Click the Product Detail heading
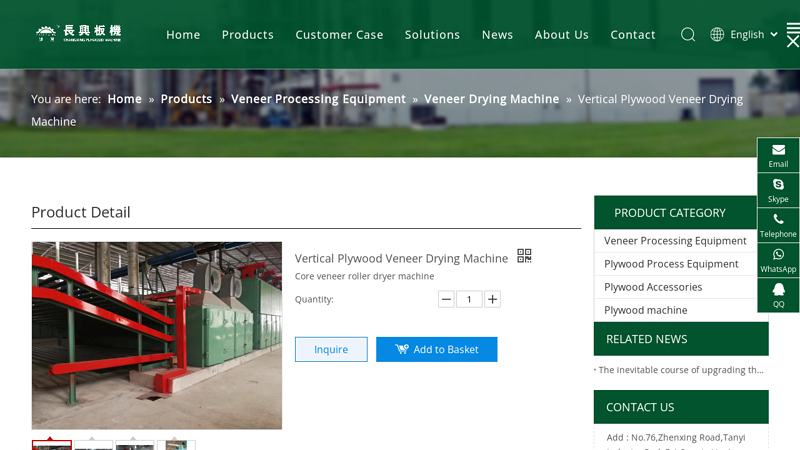The image size is (800, 450). coord(81,212)
